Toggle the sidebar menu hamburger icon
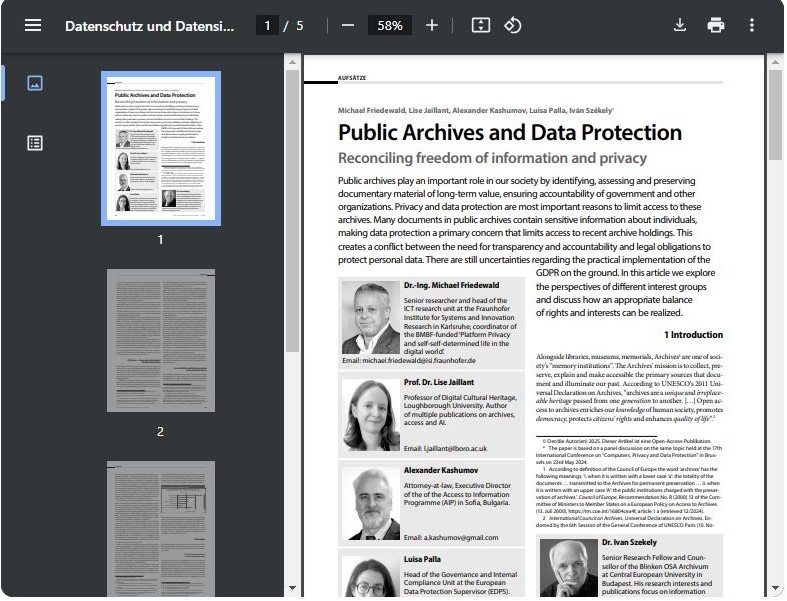Image resolution: width=787 pixels, height=601 pixels. point(33,26)
